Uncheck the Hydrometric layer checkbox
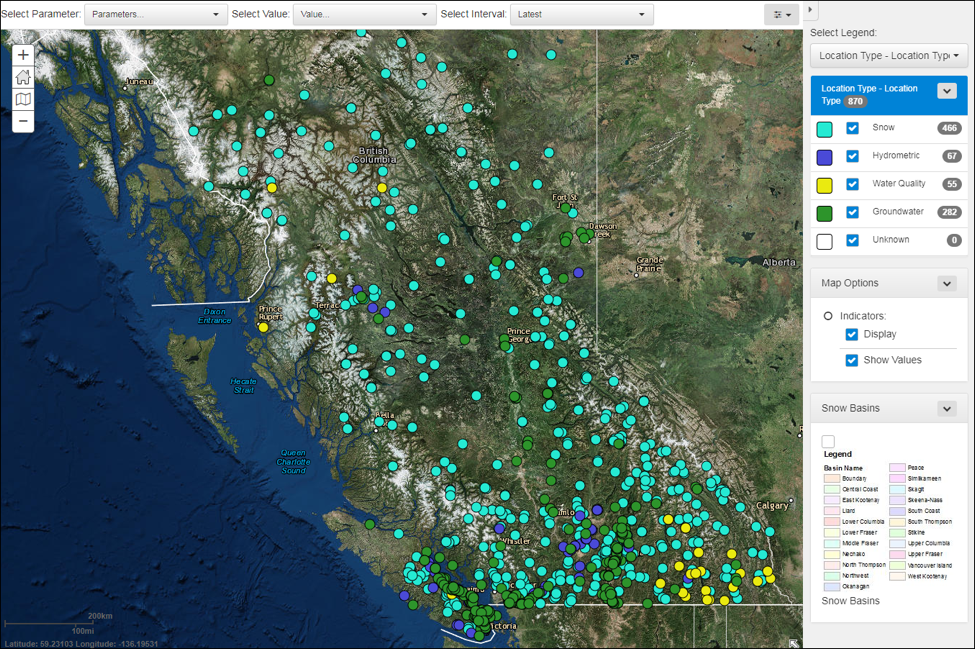 click(853, 156)
